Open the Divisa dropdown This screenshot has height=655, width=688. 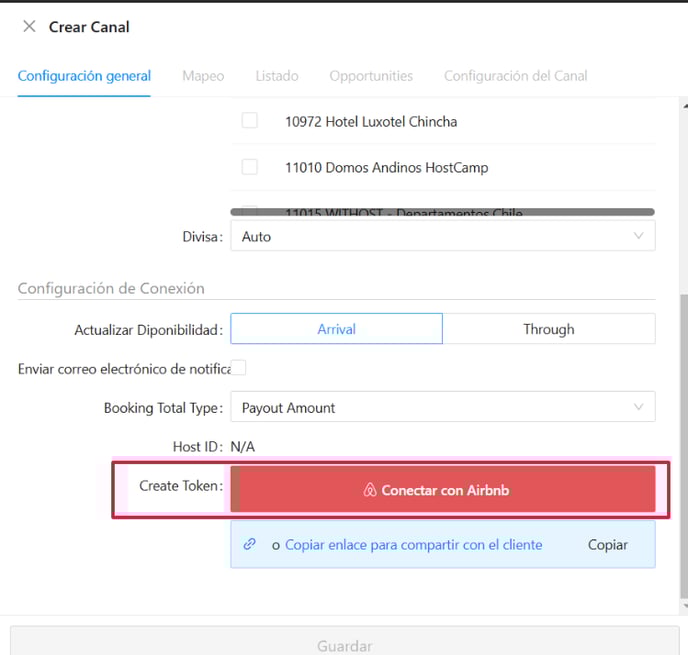(442, 236)
